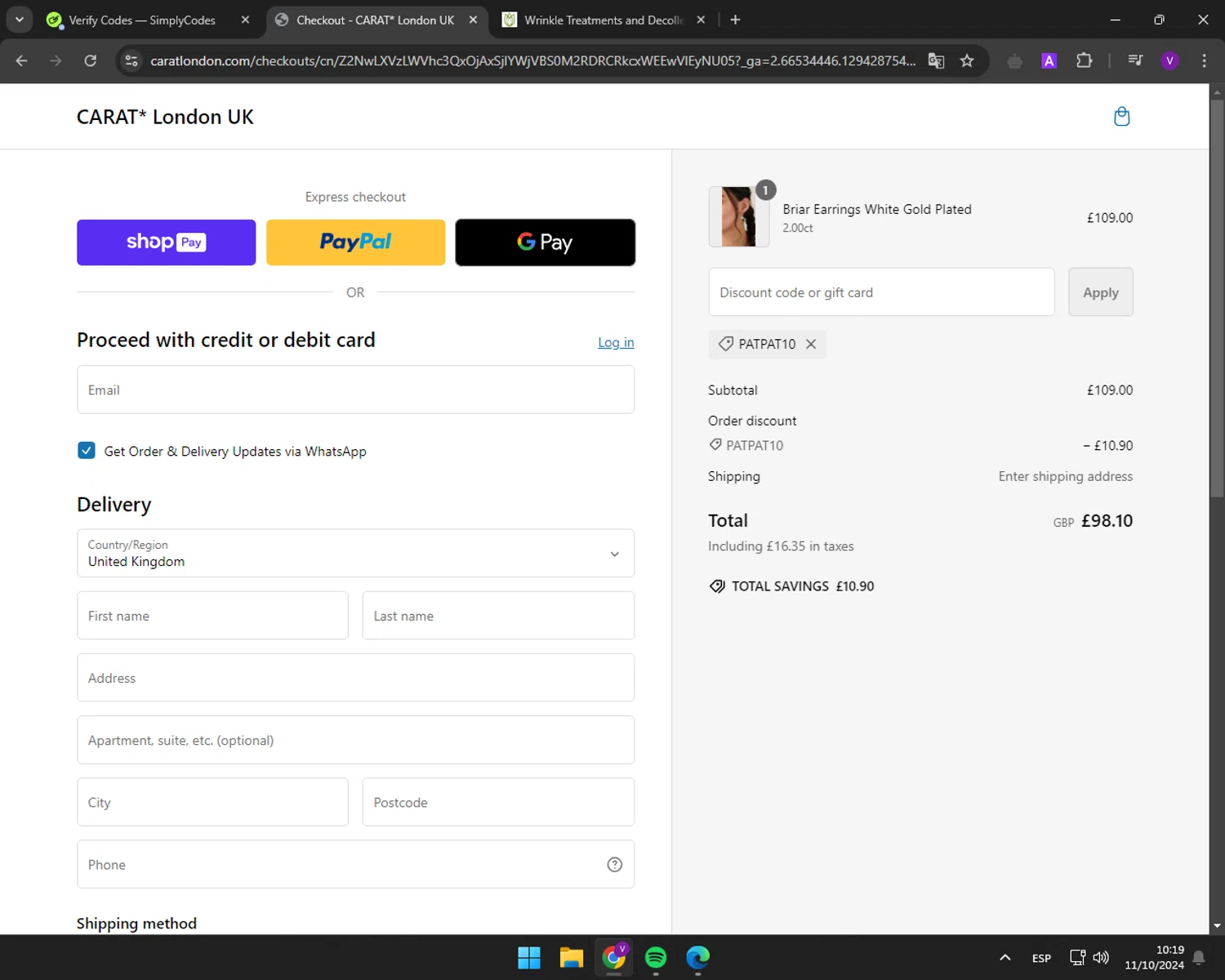Focus the Apartment, suite, etc. field
Image resolution: width=1225 pixels, height=980 pixels.
click(x=355, y=740)
